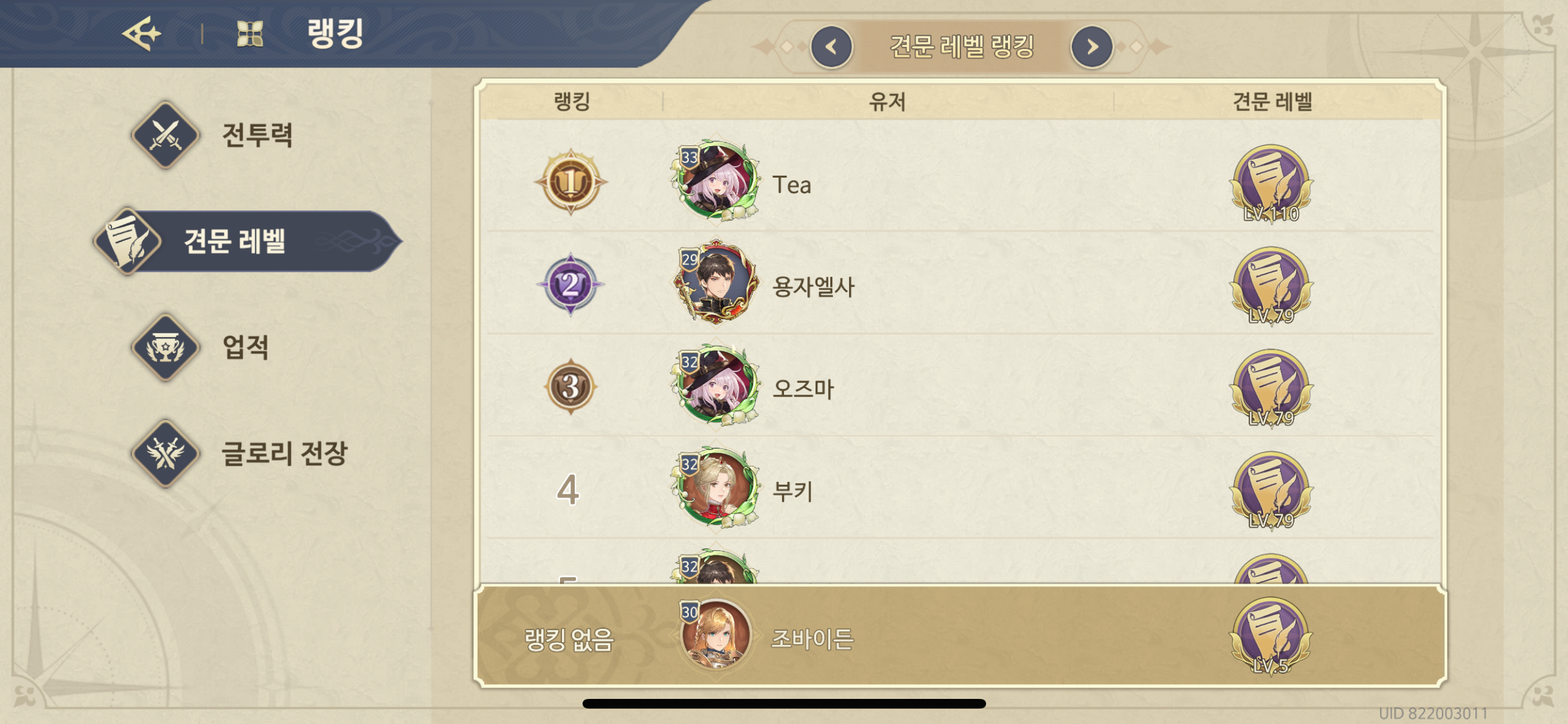Click the 랭킹 column header
This screenshot has height=724, width=1568.
(x=572, y=101)
